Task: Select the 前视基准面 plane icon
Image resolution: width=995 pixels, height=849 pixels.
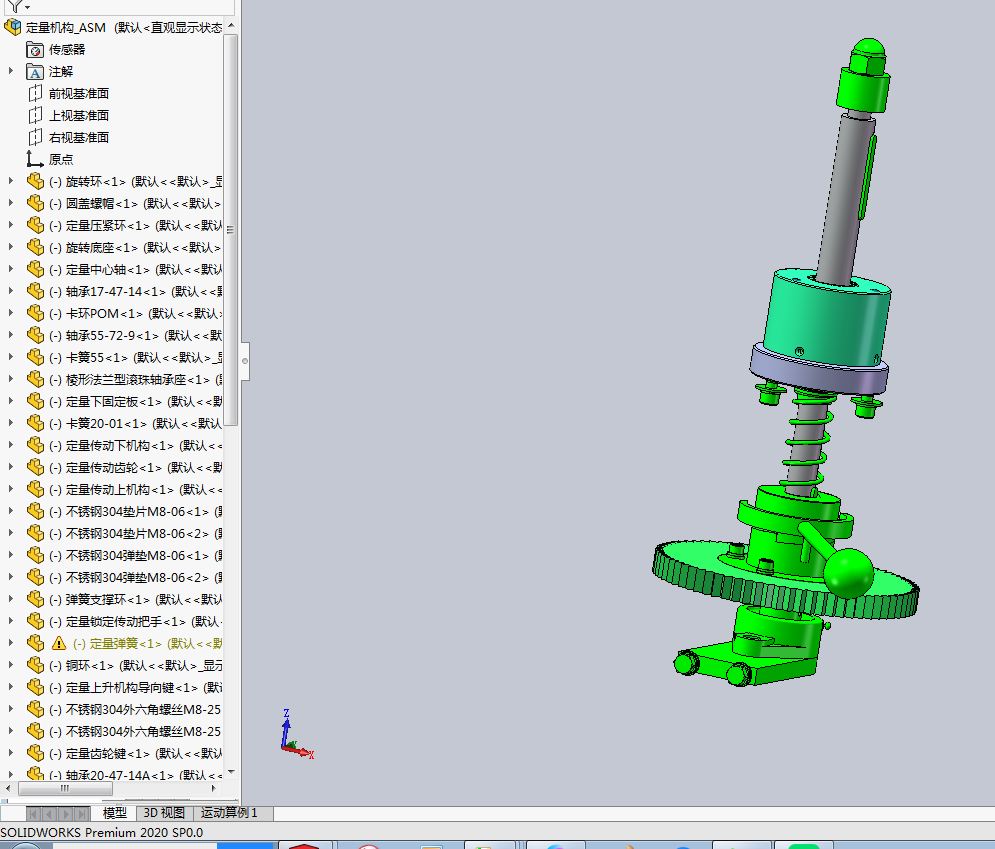Action: (x=35, y=94)
